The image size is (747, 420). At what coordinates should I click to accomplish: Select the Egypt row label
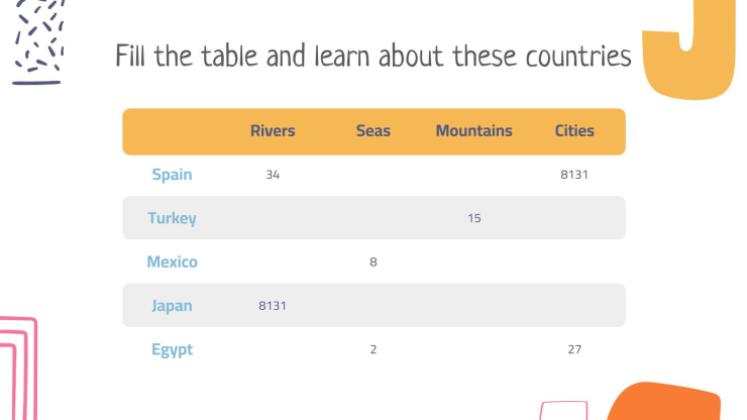172,350
